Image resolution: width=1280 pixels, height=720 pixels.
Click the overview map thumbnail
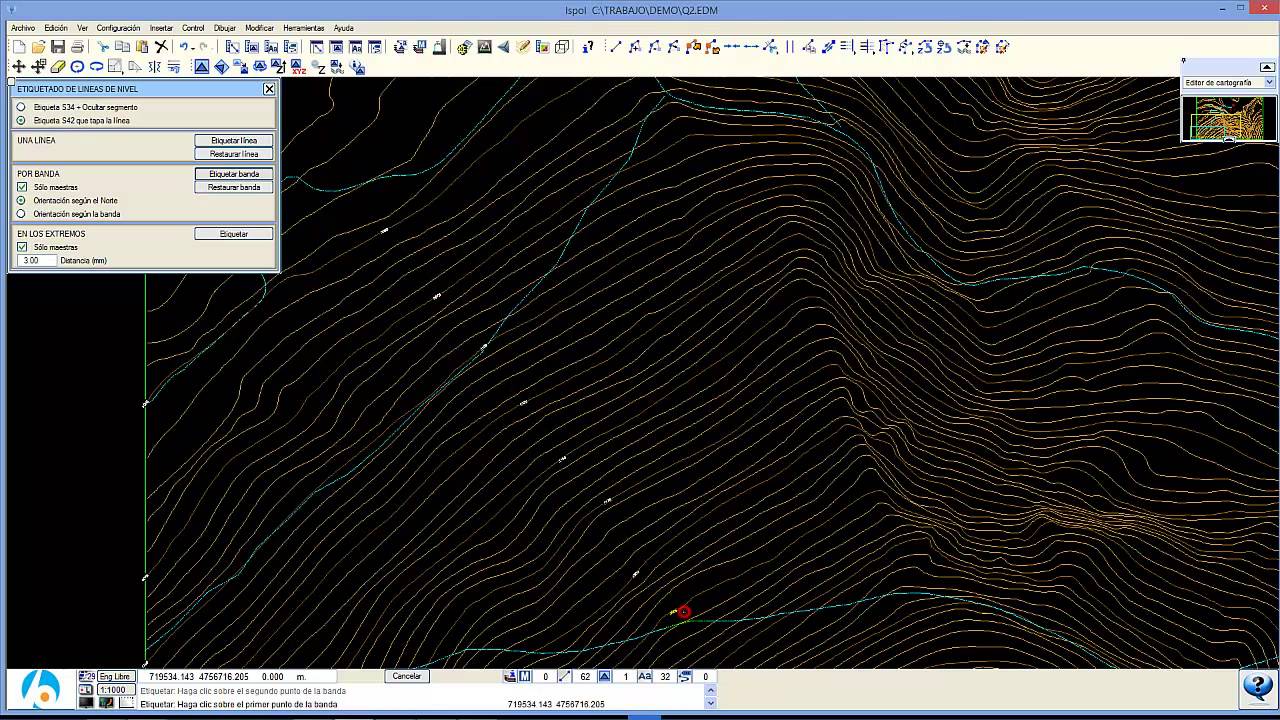[x=1229, y=117]
